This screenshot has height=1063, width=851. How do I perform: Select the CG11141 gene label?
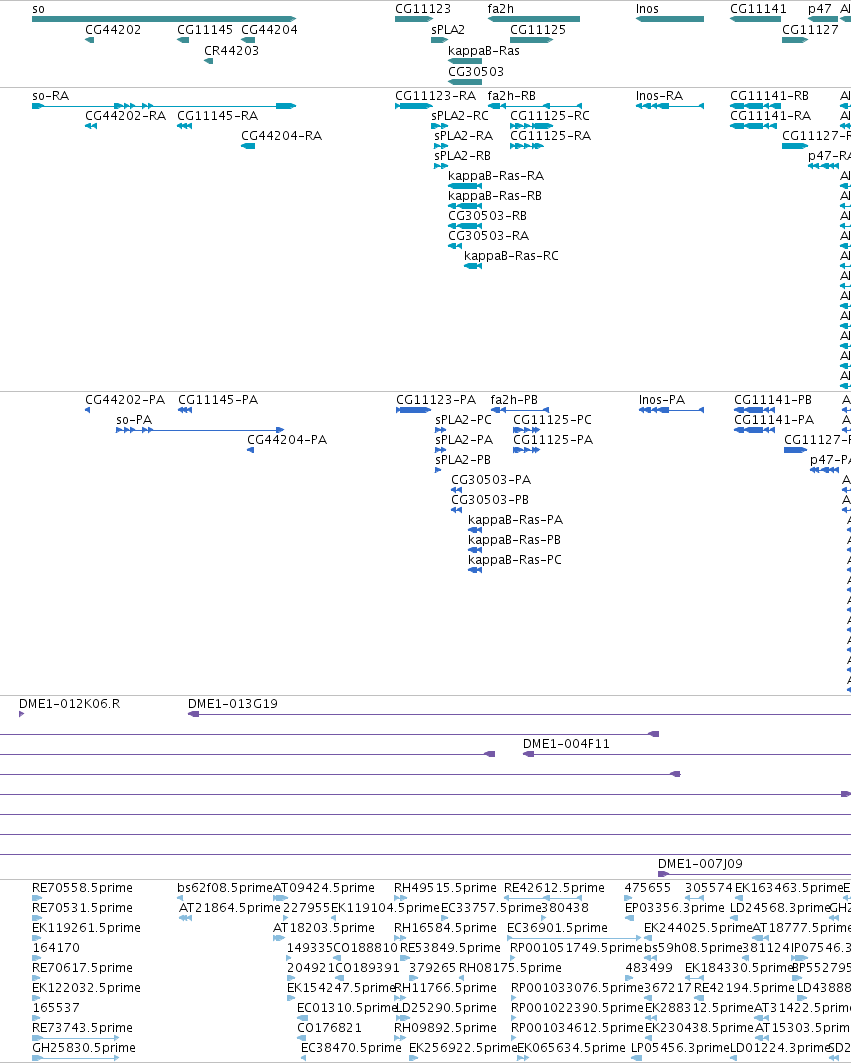pyautogui.click(x=758, y=9)
